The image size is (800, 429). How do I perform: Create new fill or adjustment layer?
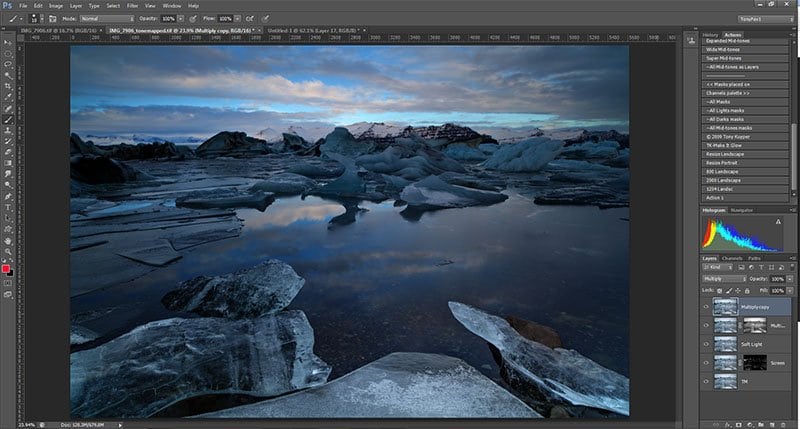(x=749, y=424)
